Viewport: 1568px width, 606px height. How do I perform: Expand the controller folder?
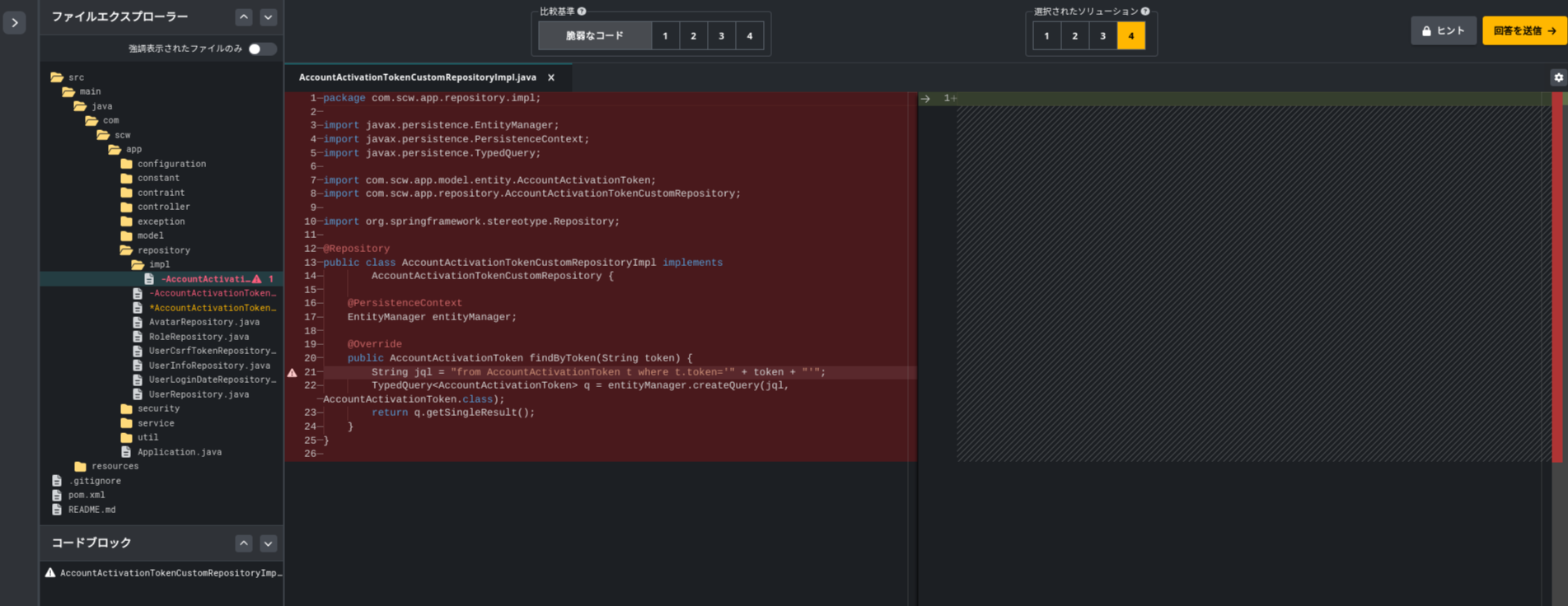(155, 207)
